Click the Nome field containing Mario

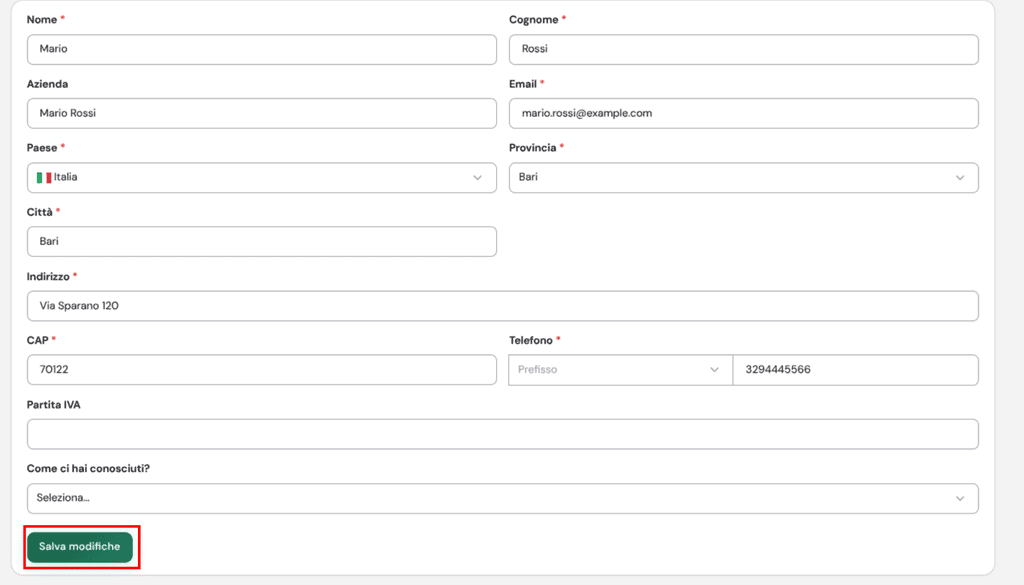[261, 50]
